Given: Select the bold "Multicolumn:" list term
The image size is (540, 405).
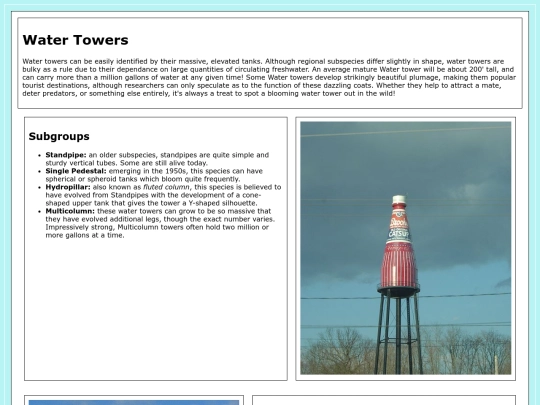Looking at the screenshot, I should tap(70, 211).
